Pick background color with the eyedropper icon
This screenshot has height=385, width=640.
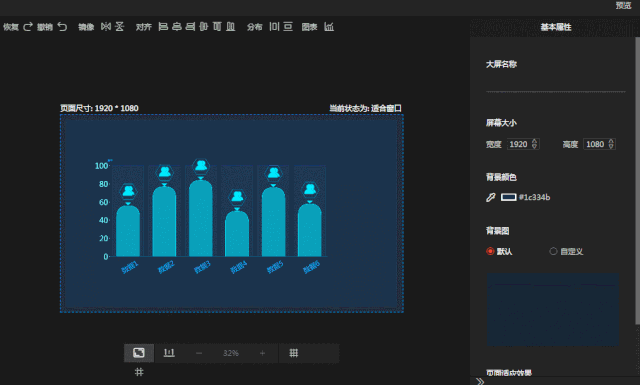point(491,198)
